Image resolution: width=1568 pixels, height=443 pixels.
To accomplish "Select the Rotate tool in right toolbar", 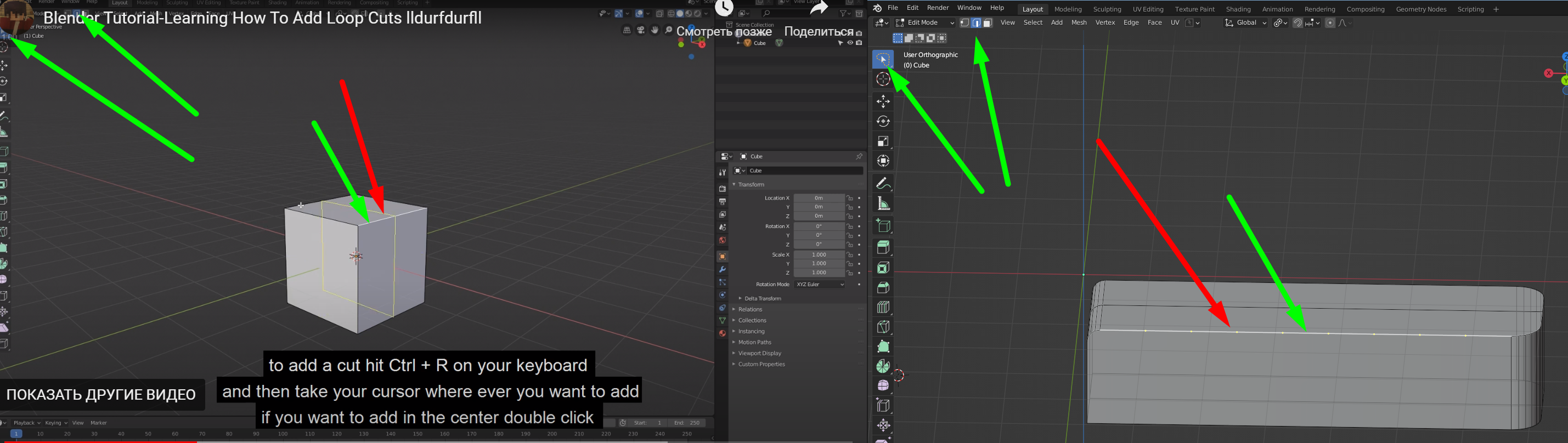I will (883, 121).
